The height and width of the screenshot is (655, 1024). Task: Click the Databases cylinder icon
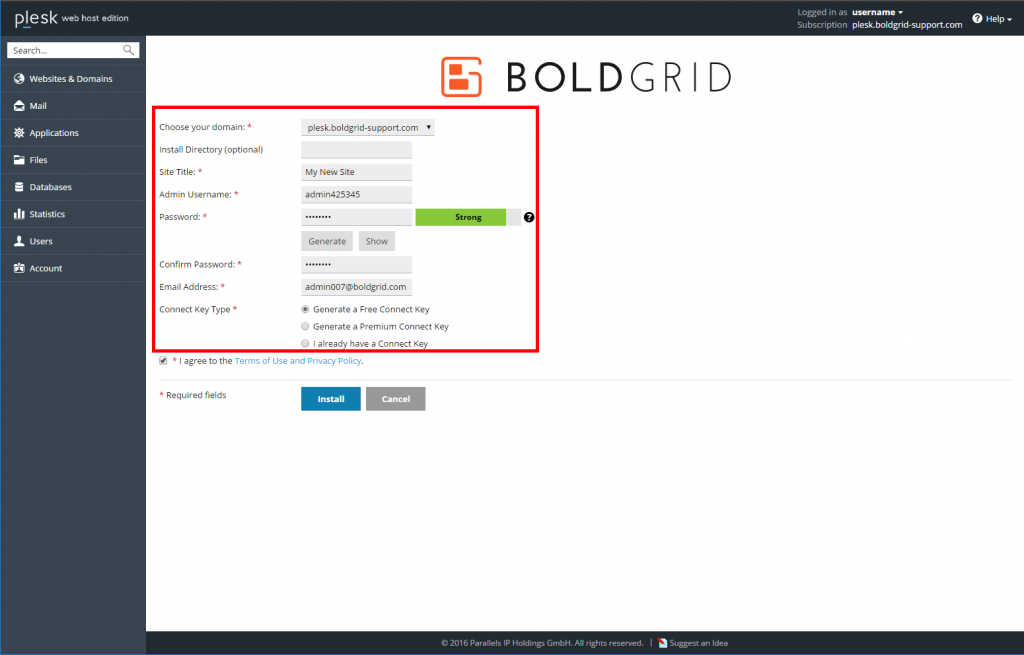click(19, 187)
